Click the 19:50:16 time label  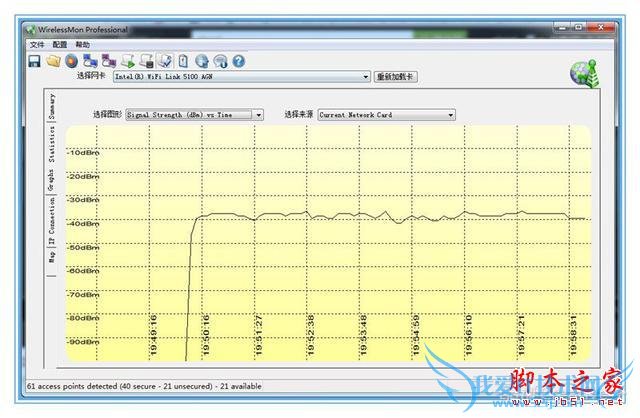[x=206, y=335]
